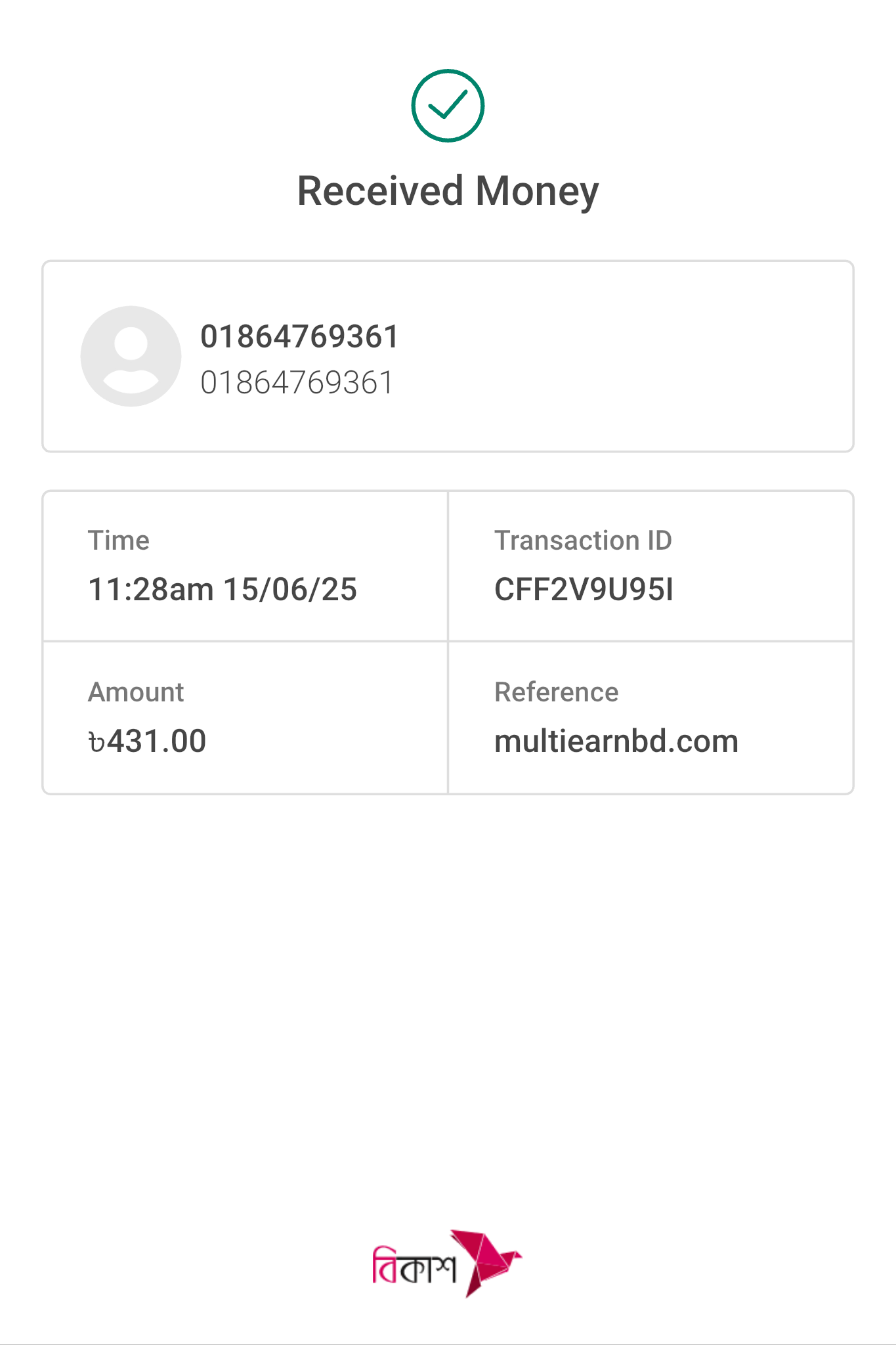Tap the time portion 11:28am
The height and width of the screenshot is (1345, 896).
point(151,589)
